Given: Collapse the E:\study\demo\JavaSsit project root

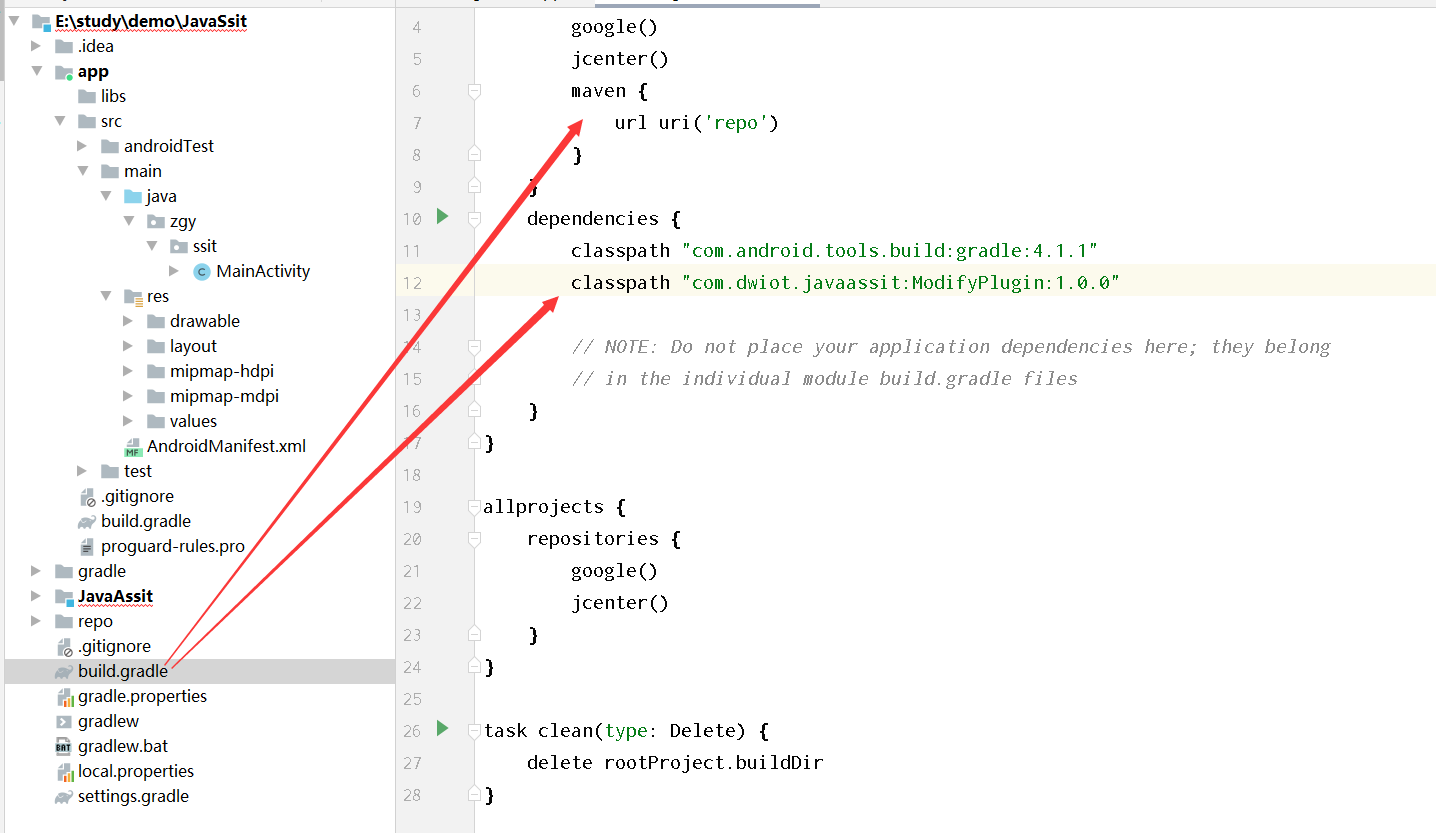Looking at the screenshot, I should (14, 20).
